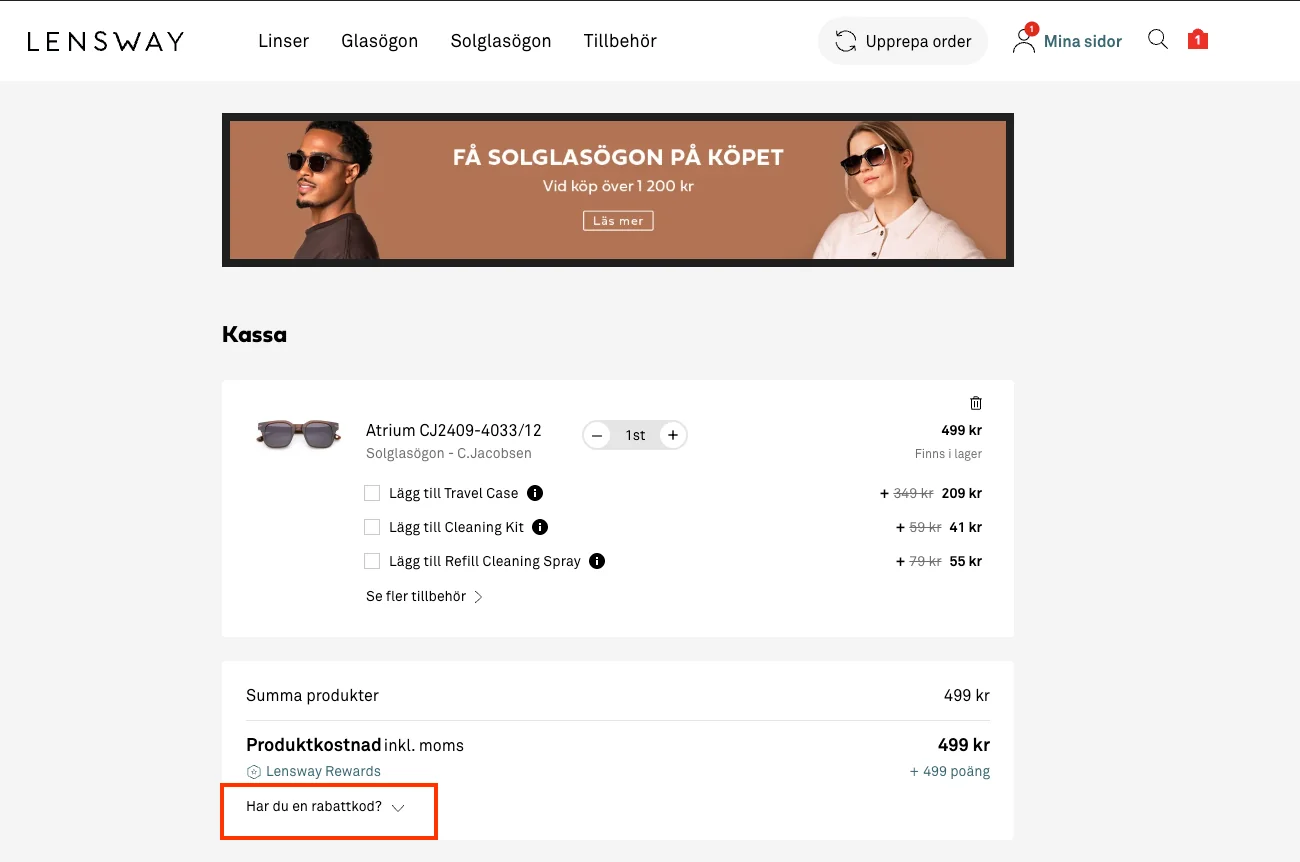Click the Solglasögon - C.Jacobsen subtitle
This screenshot has width=1300, height=862.
449,453
